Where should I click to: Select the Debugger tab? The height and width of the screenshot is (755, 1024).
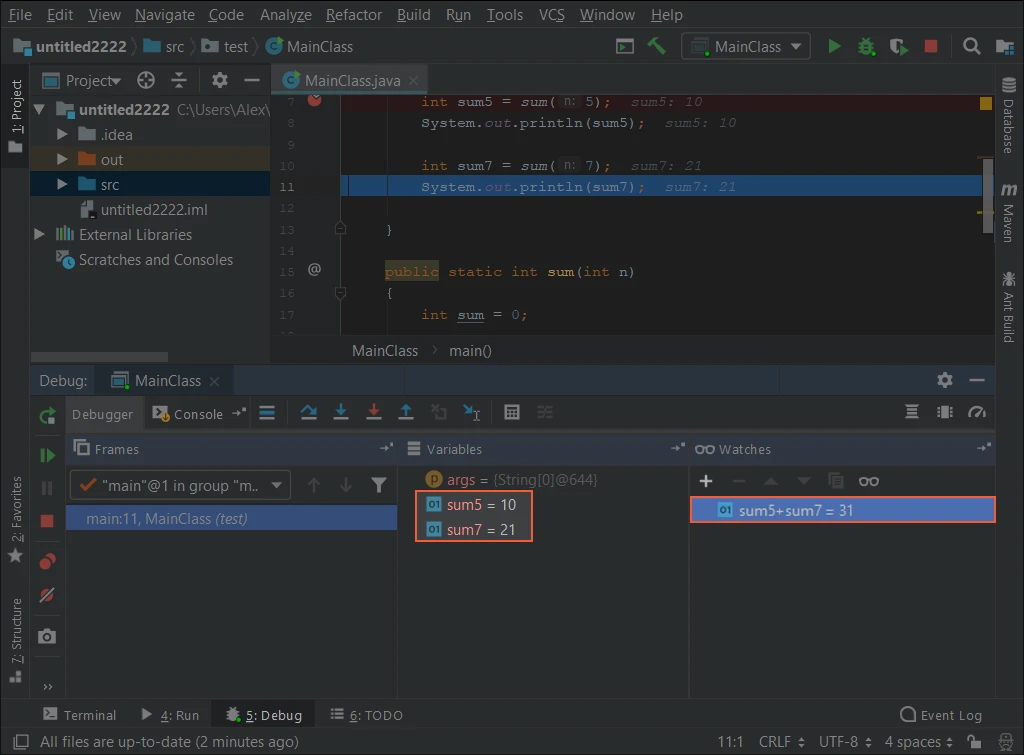tap(103, 414)
